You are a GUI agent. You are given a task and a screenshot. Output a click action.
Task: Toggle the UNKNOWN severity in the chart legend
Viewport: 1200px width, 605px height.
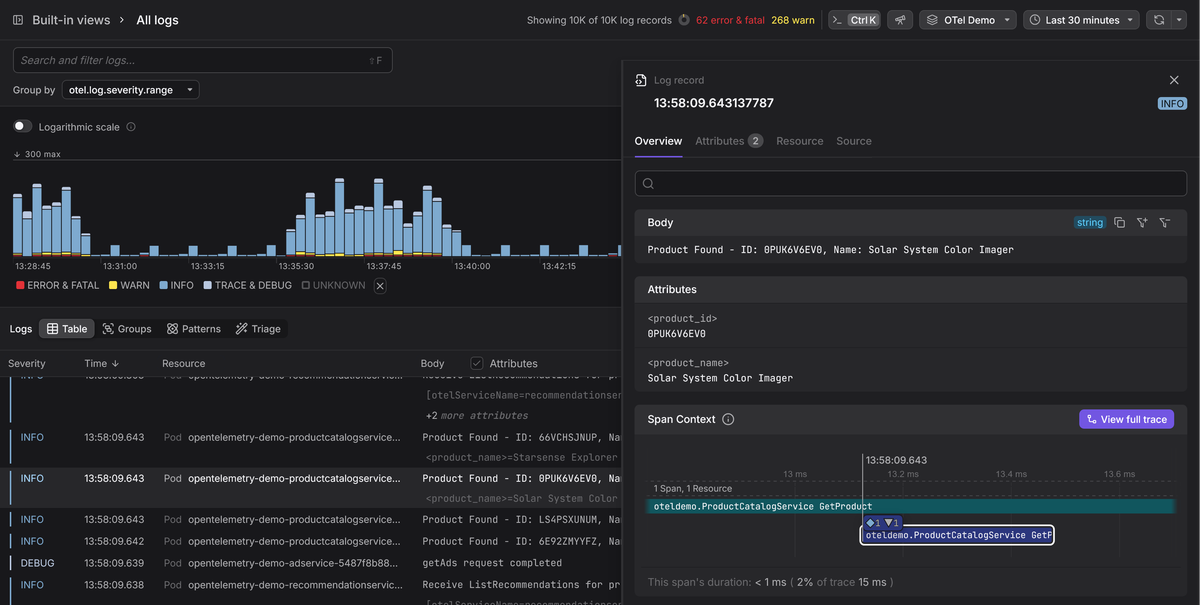tap(334, 286)
